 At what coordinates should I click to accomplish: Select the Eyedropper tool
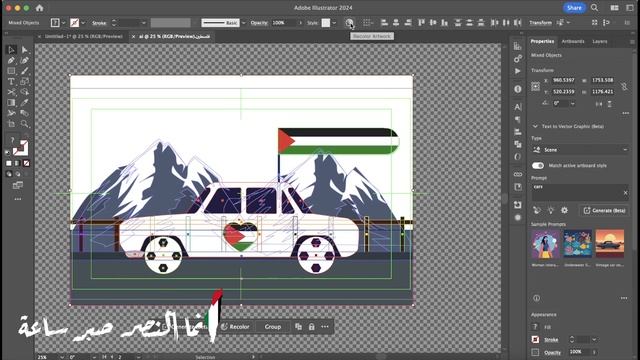tap(24, 103)
